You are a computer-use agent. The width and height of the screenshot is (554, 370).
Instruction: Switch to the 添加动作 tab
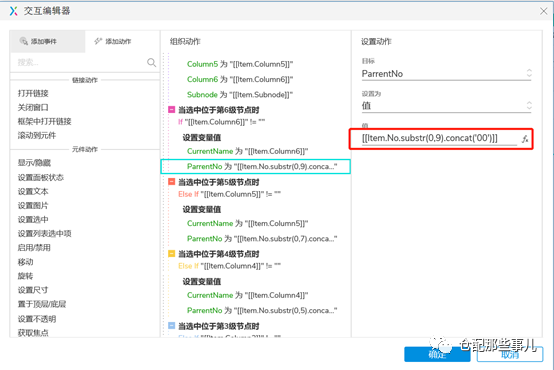(122, 41)
